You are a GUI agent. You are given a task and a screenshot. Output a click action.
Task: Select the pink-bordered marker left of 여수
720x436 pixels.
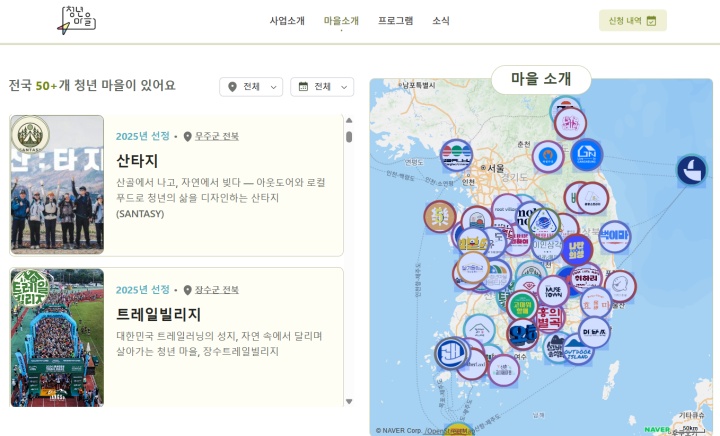(504, 370)
